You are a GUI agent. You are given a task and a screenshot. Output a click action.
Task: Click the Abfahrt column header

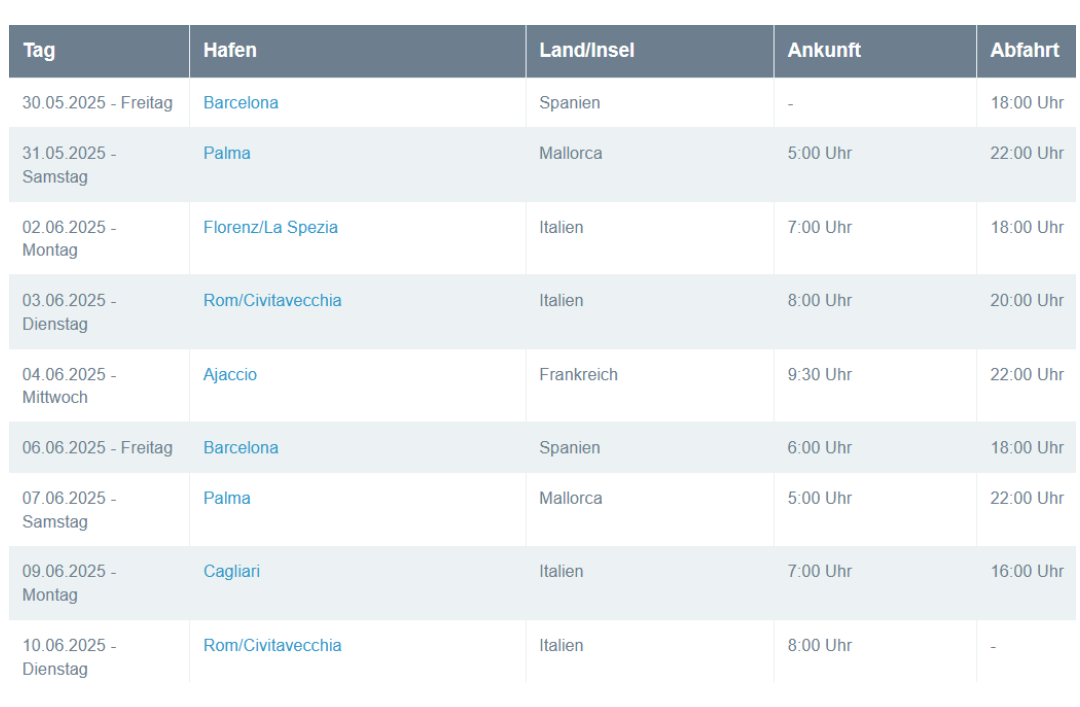(1024, 50)
